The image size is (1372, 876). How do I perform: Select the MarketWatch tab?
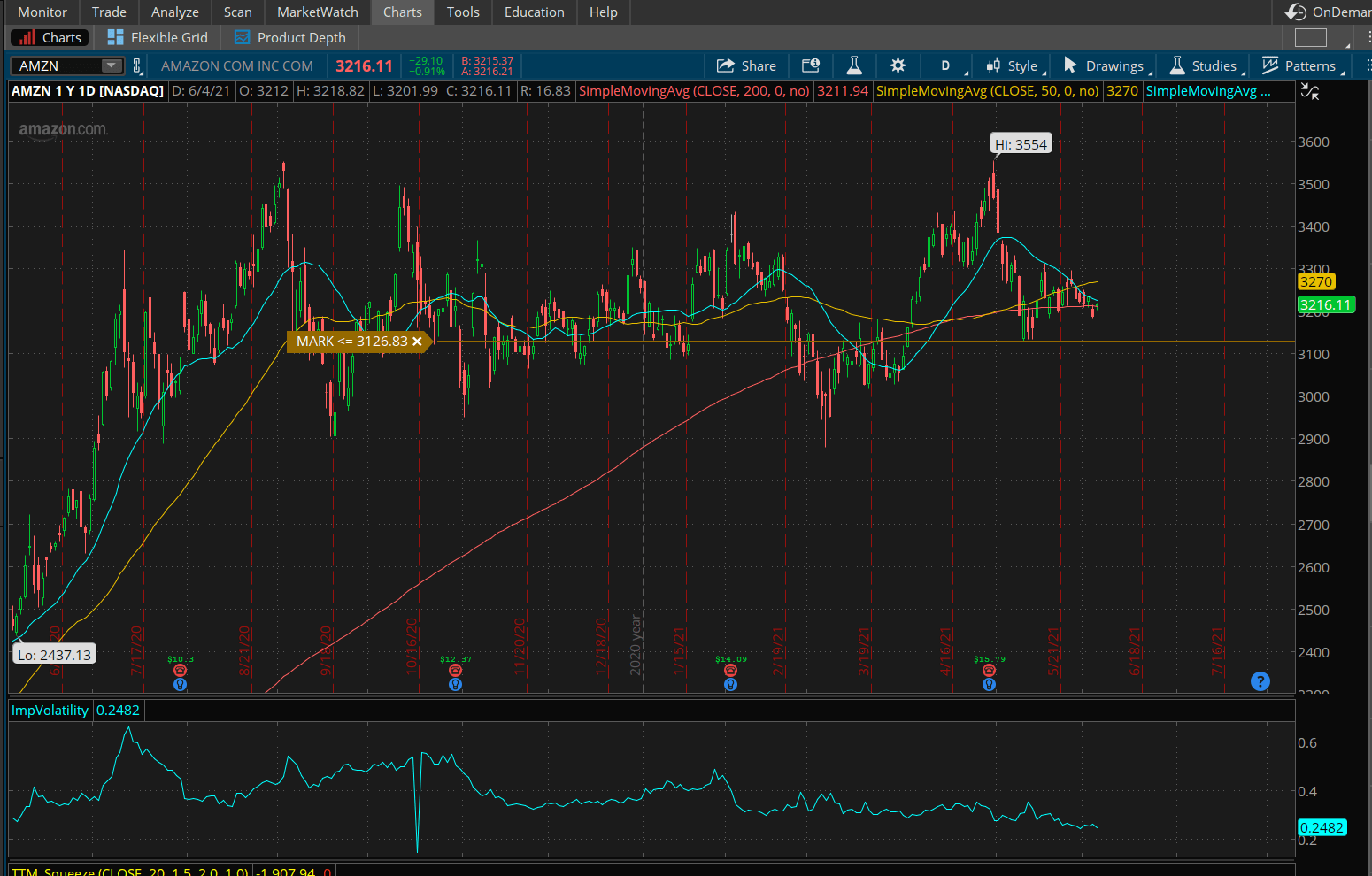click(x=318, y=12)
